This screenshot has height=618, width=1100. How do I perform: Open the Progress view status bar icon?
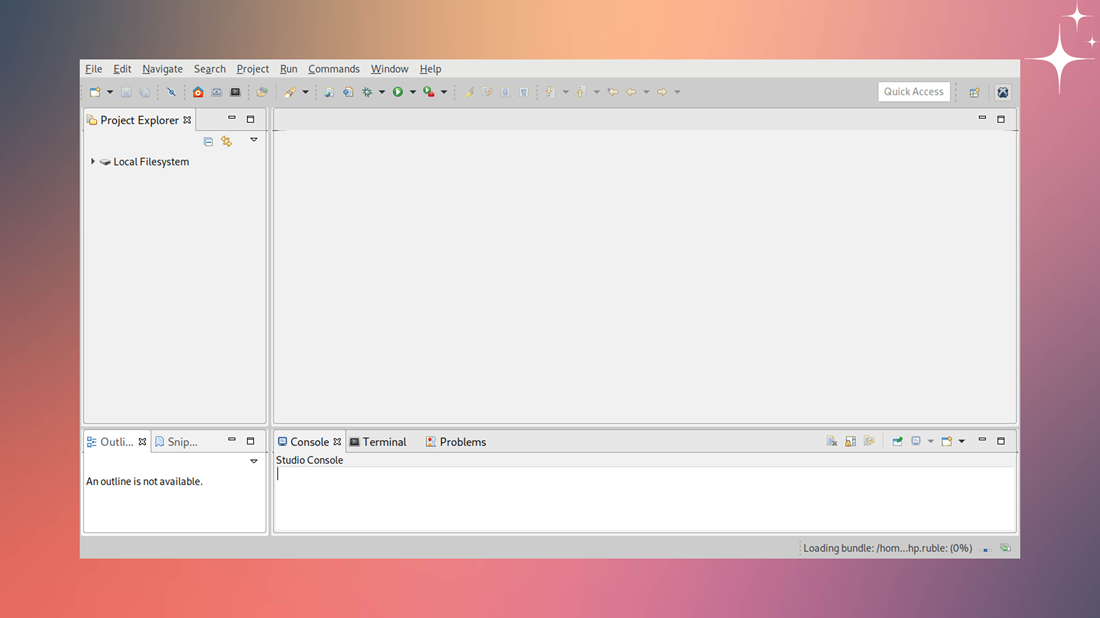(1005, 548)
